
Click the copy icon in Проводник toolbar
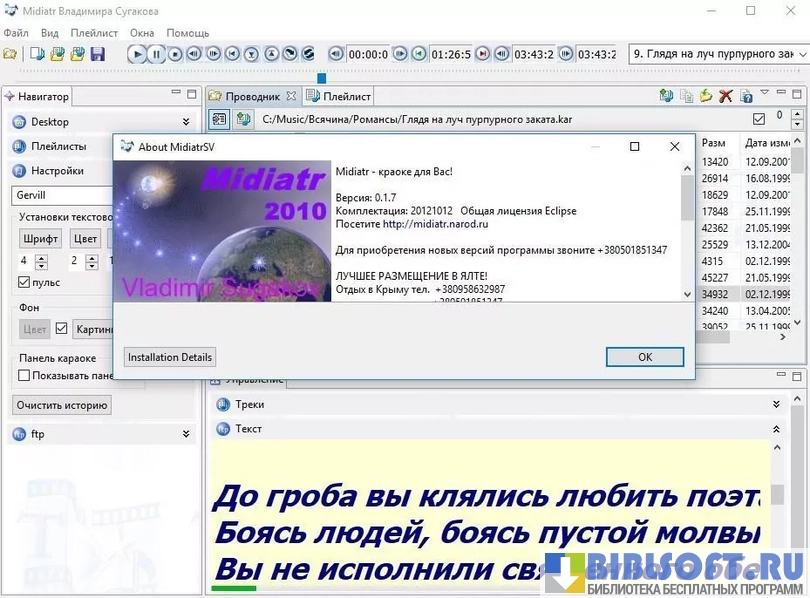[x=686, y=97]
